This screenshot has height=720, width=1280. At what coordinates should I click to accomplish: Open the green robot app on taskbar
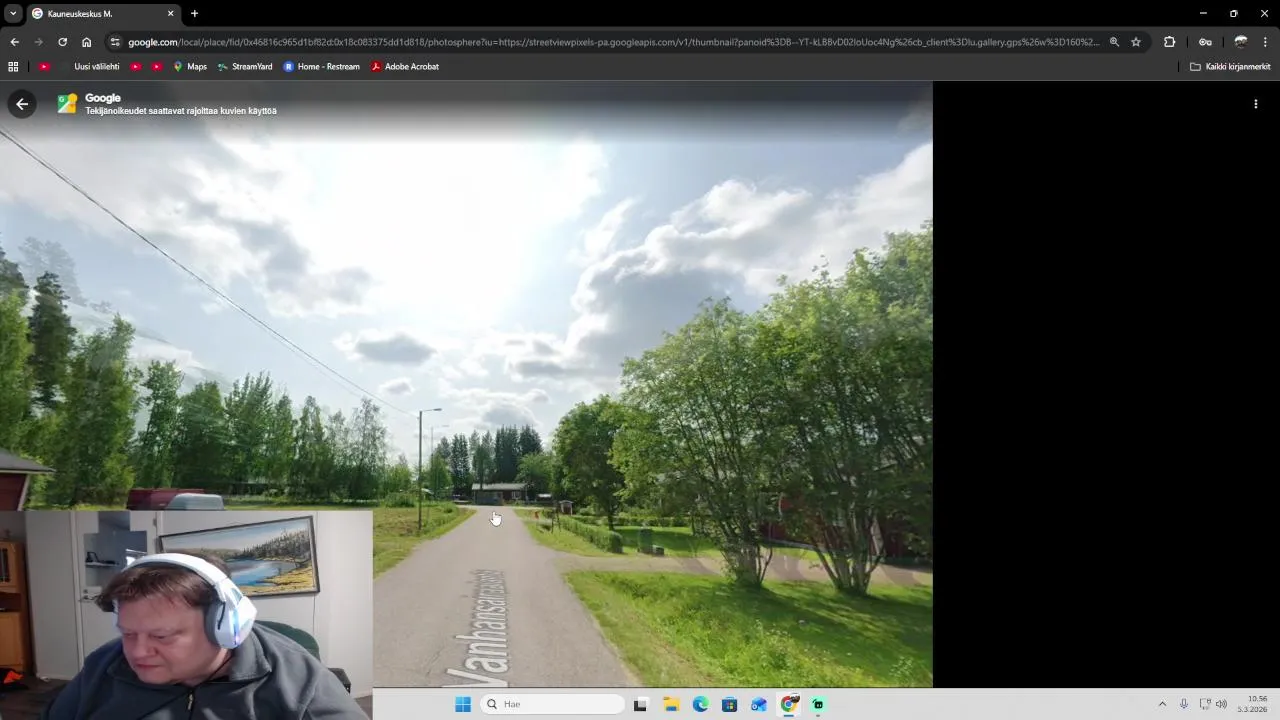(818, 704)
